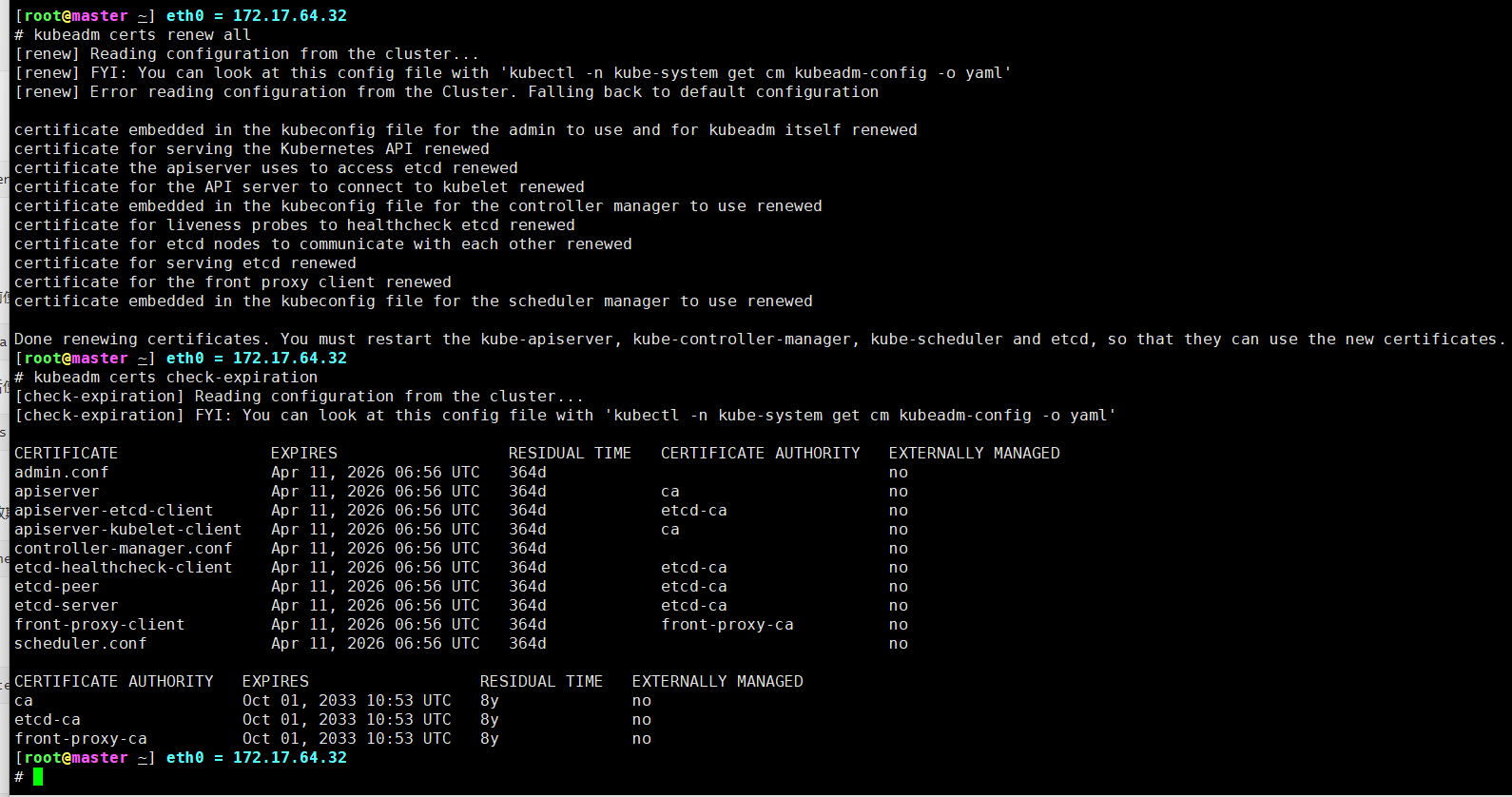
Task: Click the IP address in the bottom prompt
Action: pos(289,758)
